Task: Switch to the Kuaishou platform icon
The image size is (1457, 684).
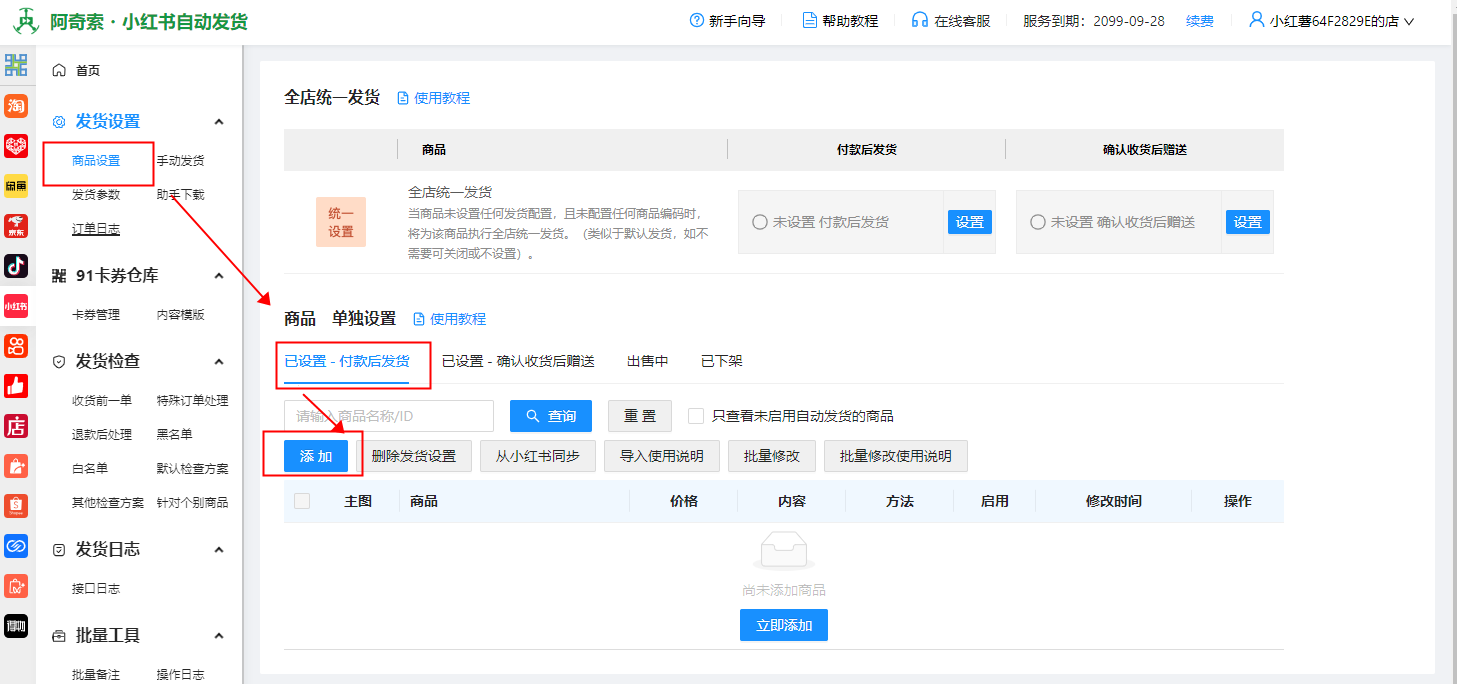Action: coord(16,346)
